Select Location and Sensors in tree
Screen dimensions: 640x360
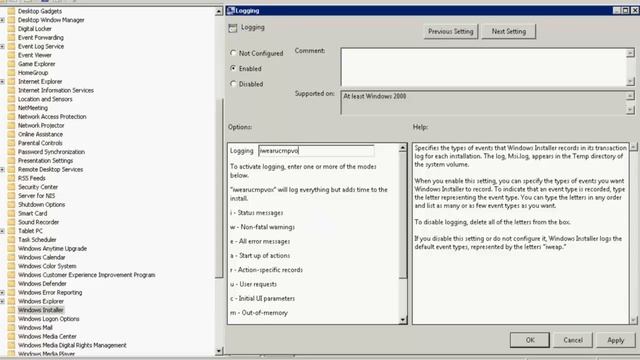[45, 99]
